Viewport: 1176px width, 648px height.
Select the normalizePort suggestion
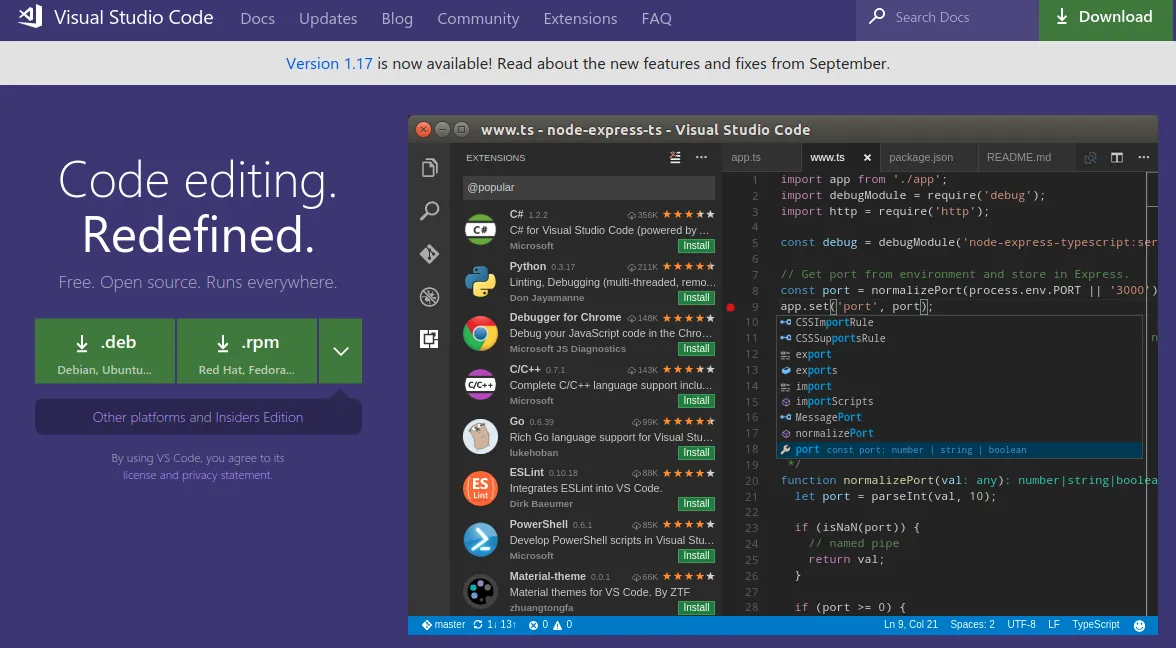point(959,434)
